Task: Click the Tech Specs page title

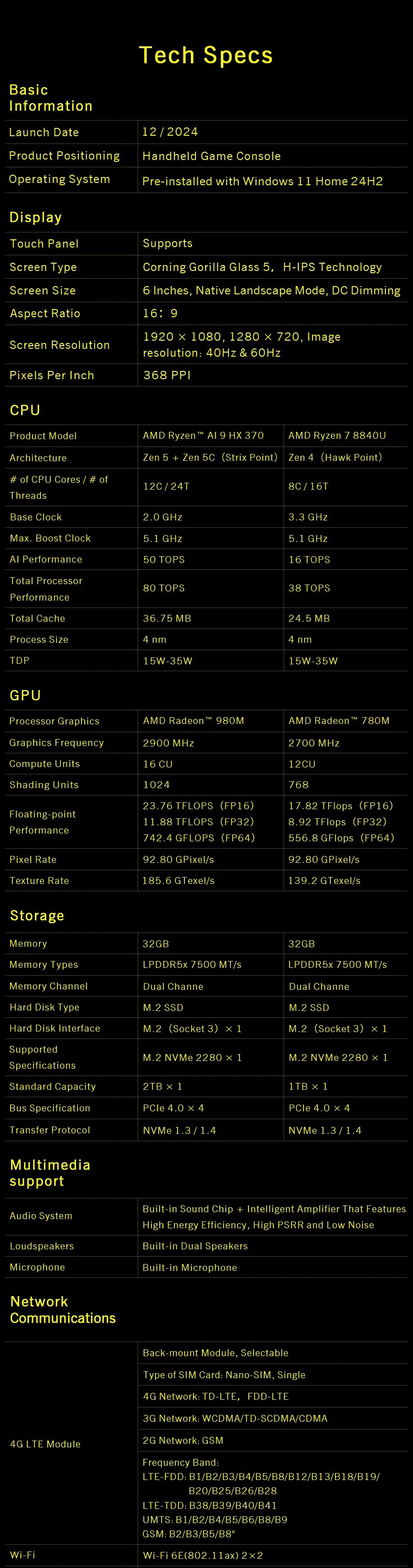Action: pos(206,55)
